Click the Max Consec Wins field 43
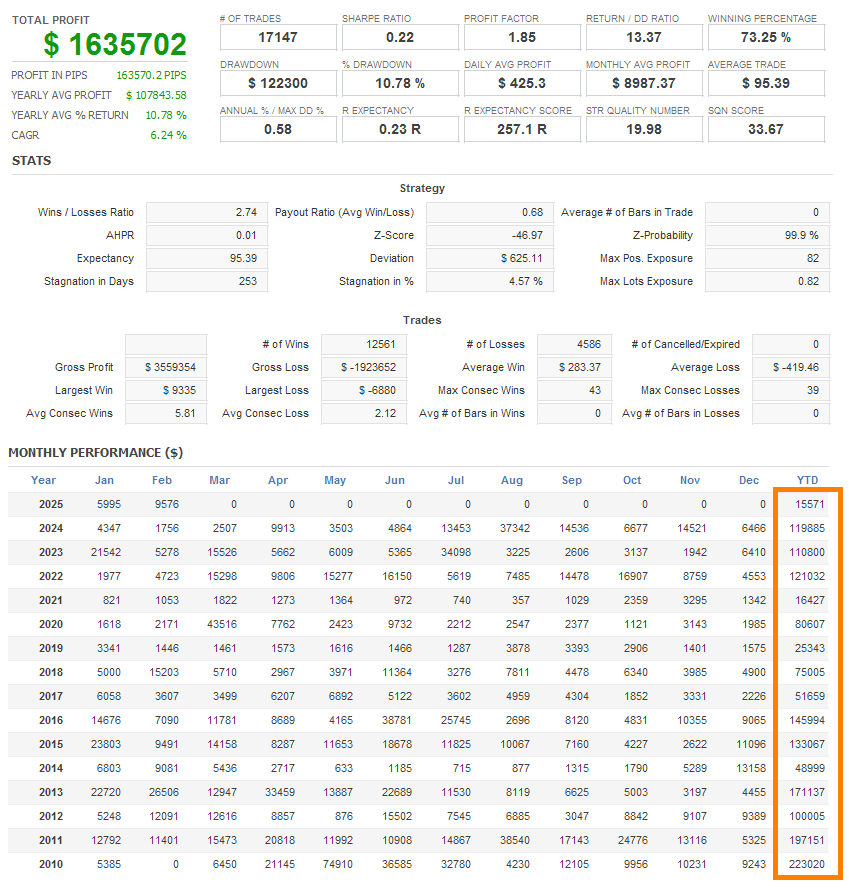The width and height of the screenshot is (849, 889). [574, 391]
